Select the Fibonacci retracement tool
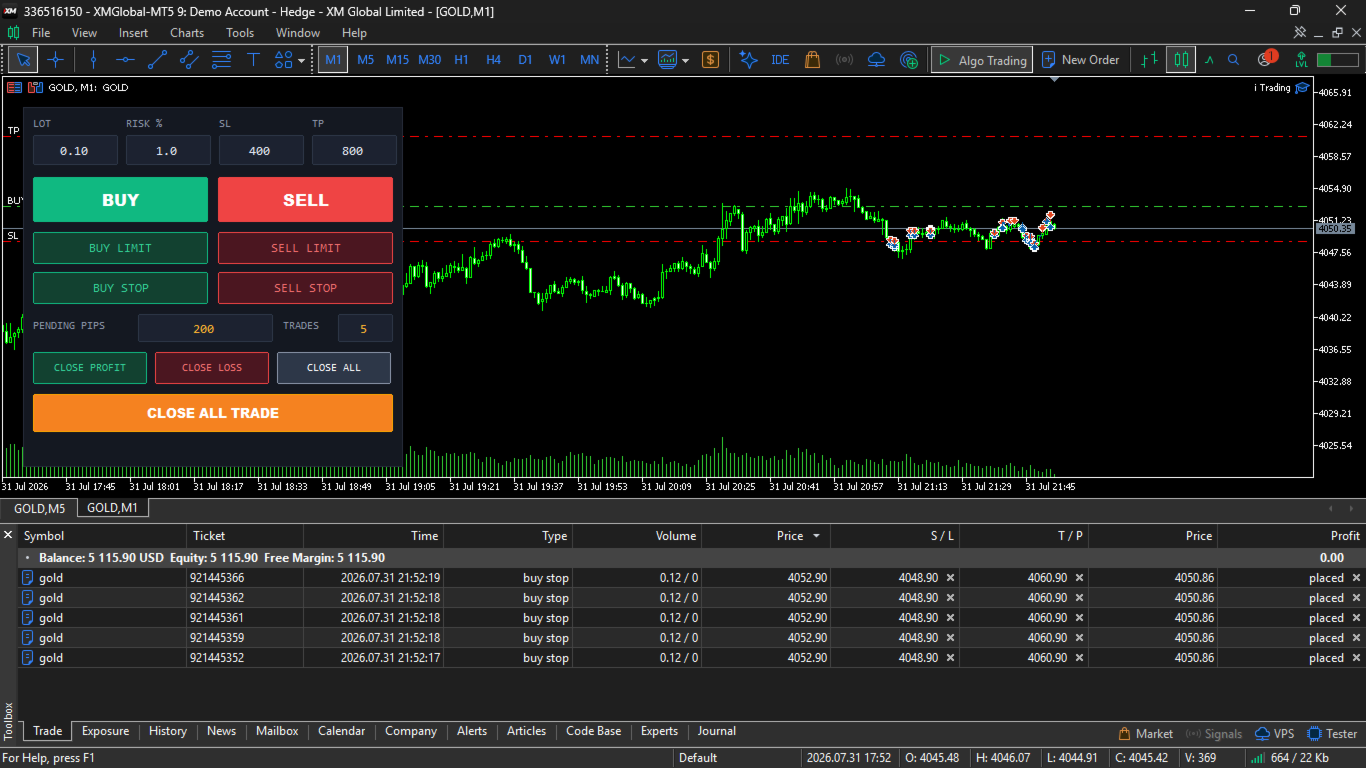Viewport: 1366px width, 768px height. pos(221,60)
